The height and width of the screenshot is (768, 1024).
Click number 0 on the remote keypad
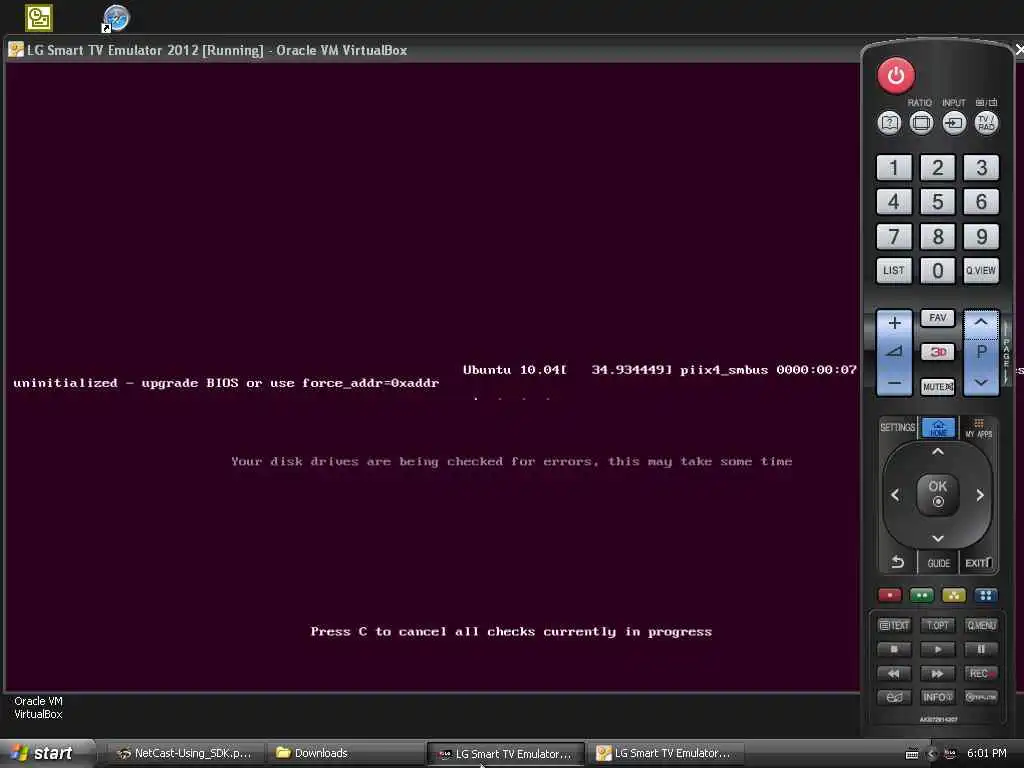tap(937, 270)
